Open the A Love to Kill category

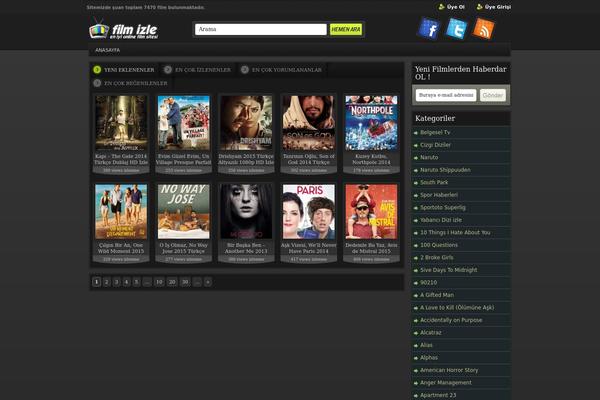(457, 307)
